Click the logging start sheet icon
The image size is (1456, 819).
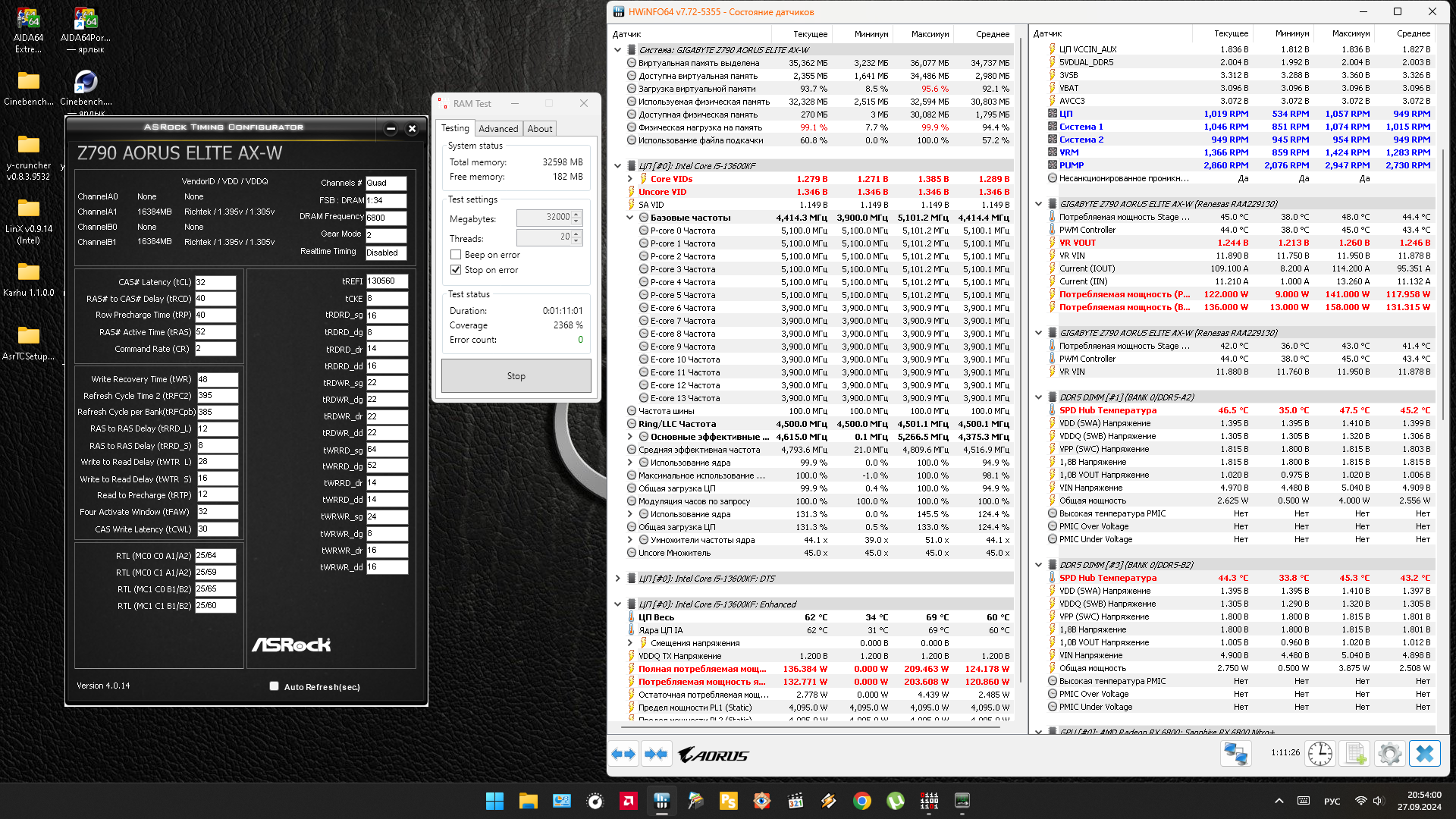pos(1355,754)
